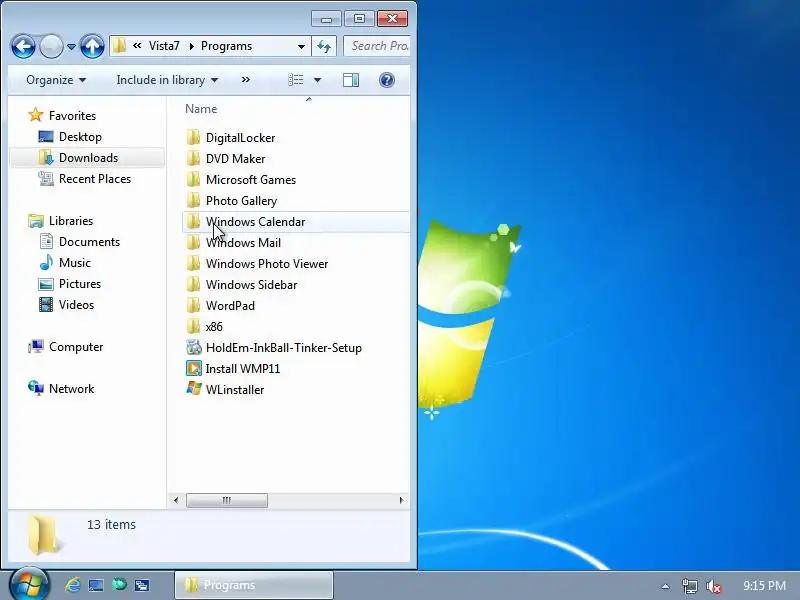Screen dimensions: 800x600
Task: Click Programs in the address breadcrumb
Action: click(227, 46)
